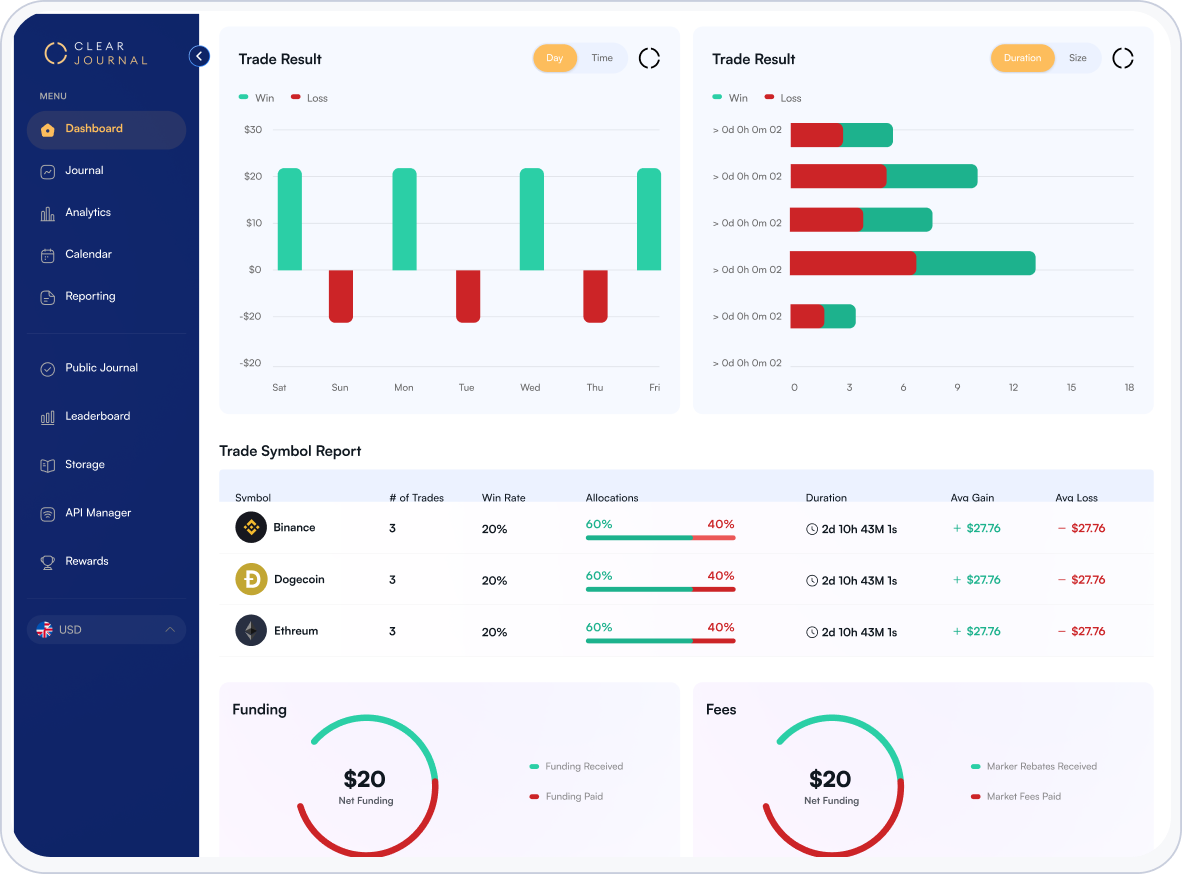
Task: Click the Rewards trophy icon
Action: pos(47,563)
